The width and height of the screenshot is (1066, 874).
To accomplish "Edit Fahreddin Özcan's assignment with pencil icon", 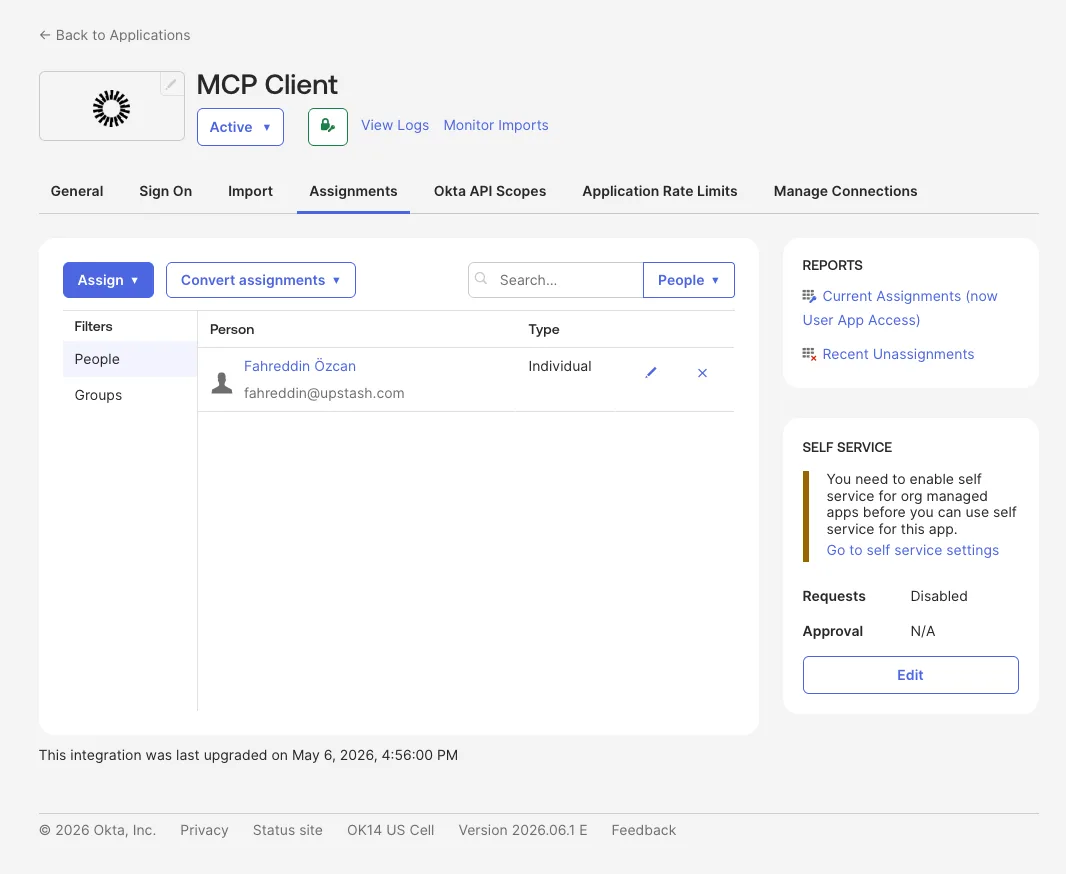I will pos(651,372).
